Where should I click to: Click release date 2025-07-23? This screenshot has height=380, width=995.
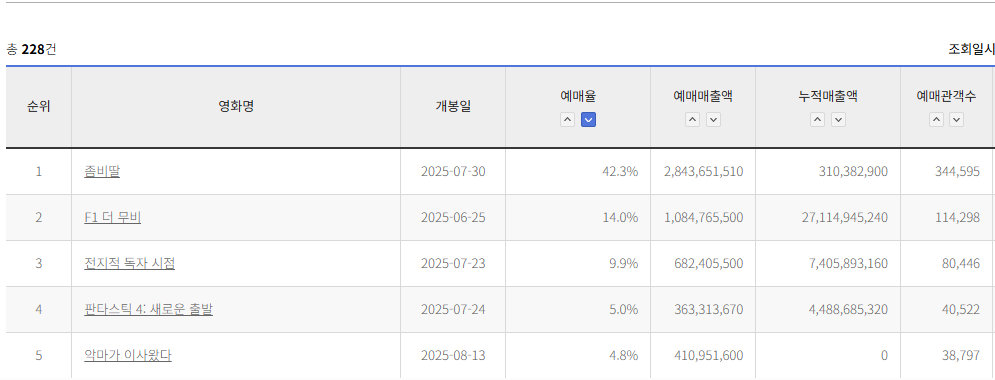453,263
